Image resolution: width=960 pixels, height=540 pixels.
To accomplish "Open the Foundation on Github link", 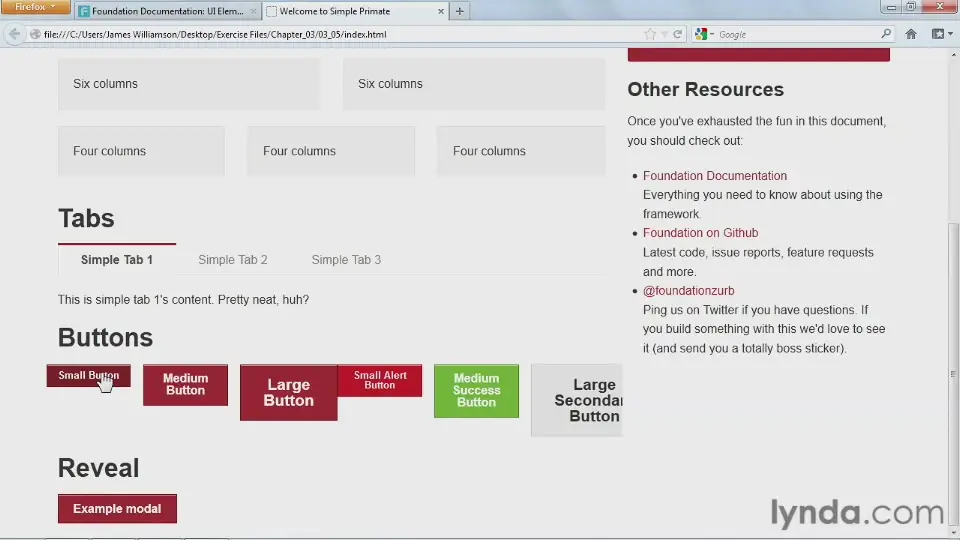I will click(x=700, y=233).
